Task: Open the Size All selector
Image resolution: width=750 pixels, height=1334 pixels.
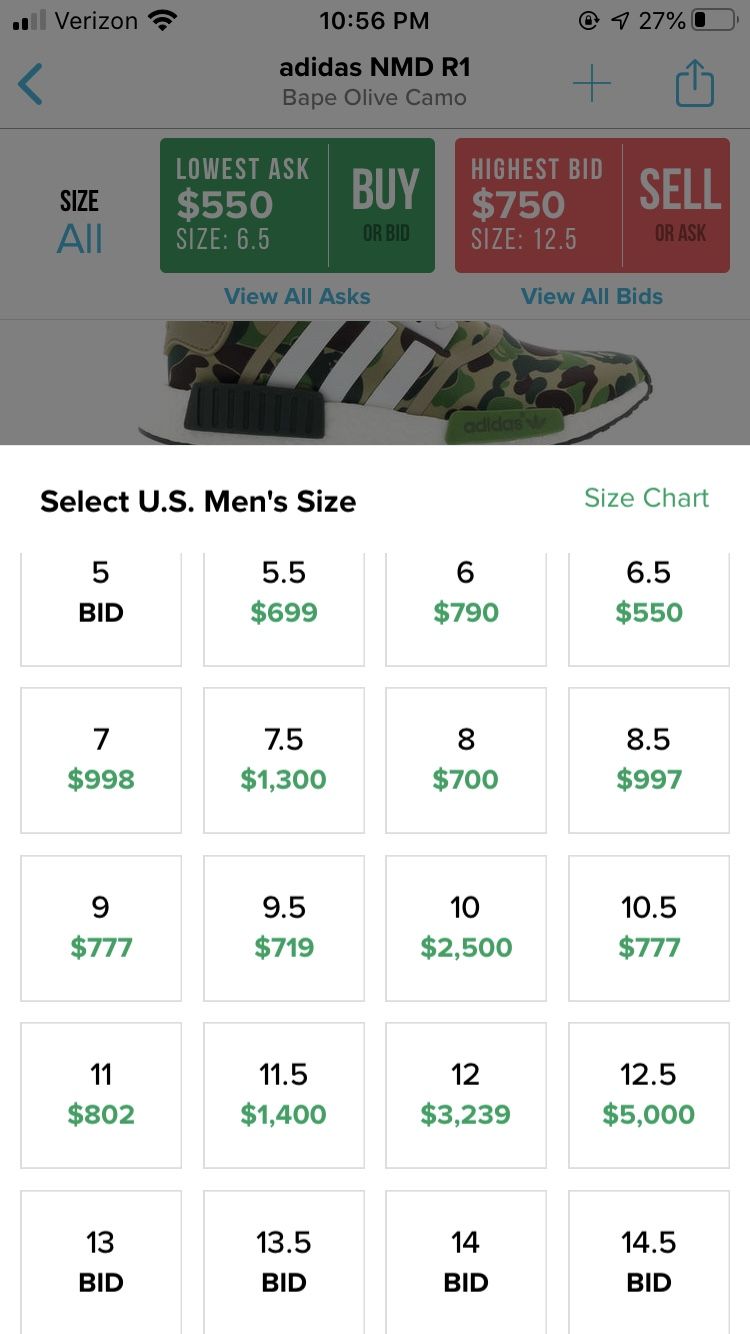Action: (79, 220)
